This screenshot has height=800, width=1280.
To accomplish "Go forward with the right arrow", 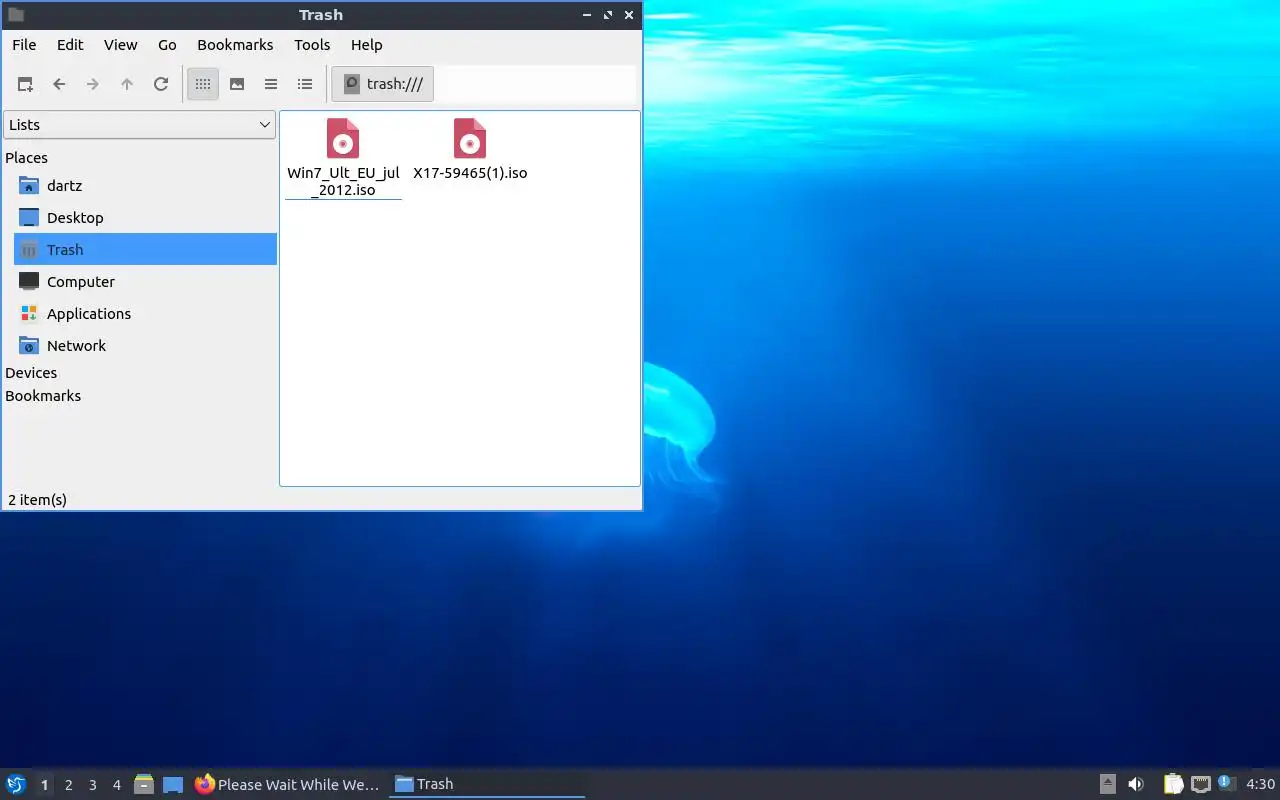I will click(93, 84).
